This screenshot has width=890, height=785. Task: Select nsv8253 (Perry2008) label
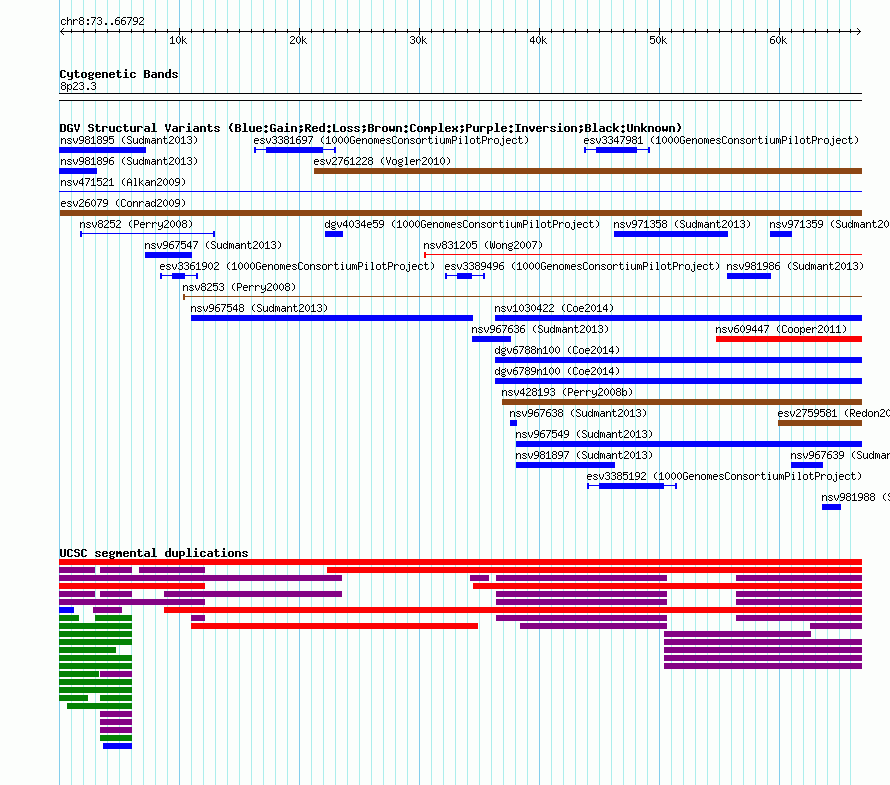[x=239, y=287]
